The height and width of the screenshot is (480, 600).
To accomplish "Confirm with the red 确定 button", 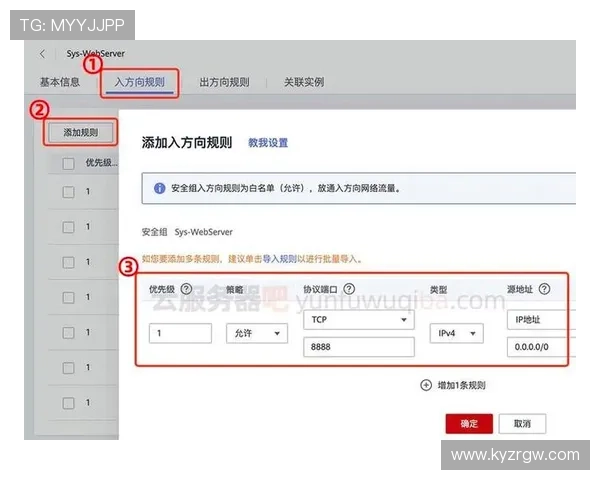I will coord(469,423).
